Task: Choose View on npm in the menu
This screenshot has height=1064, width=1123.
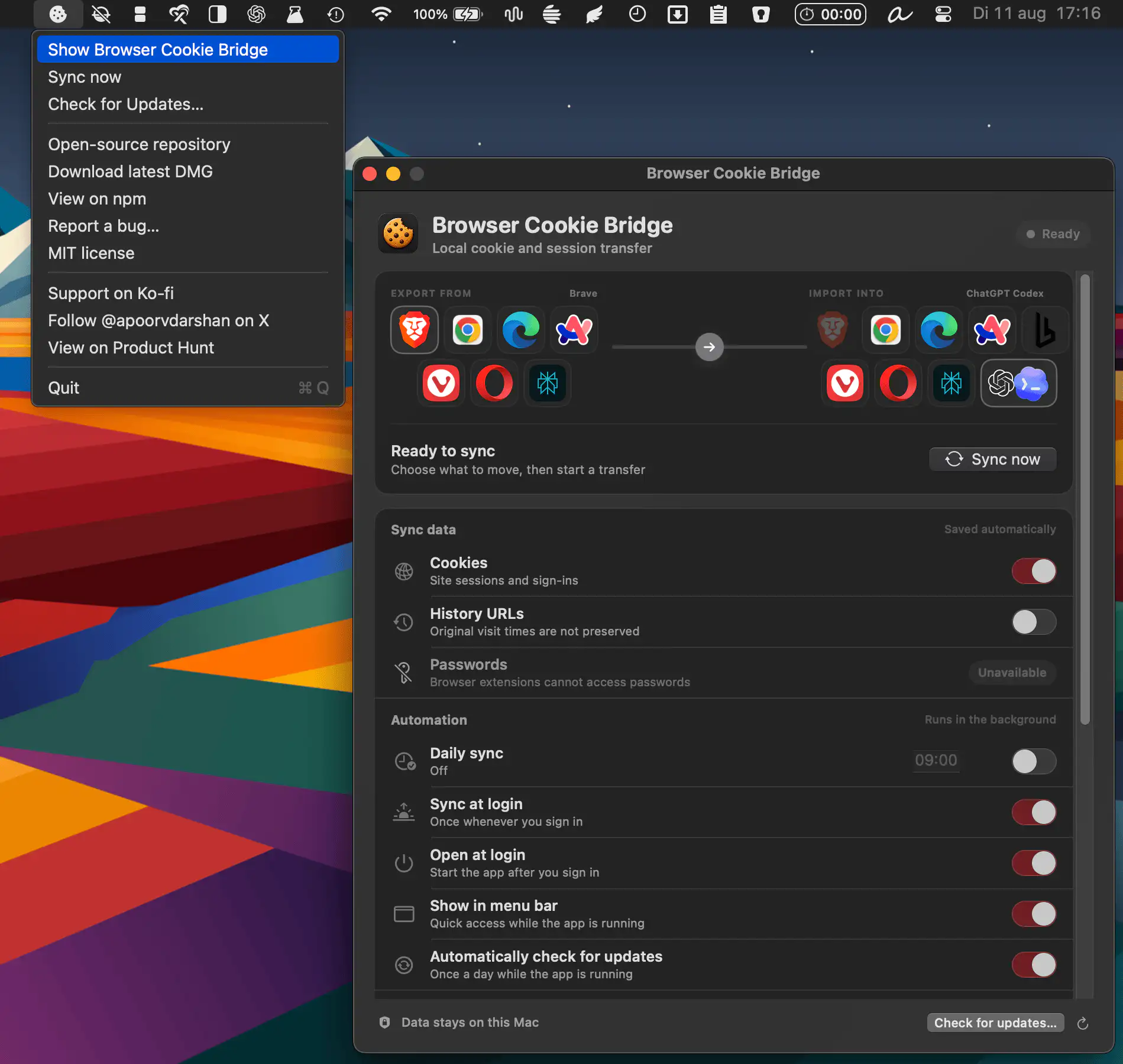Action: tap(188, 199)
